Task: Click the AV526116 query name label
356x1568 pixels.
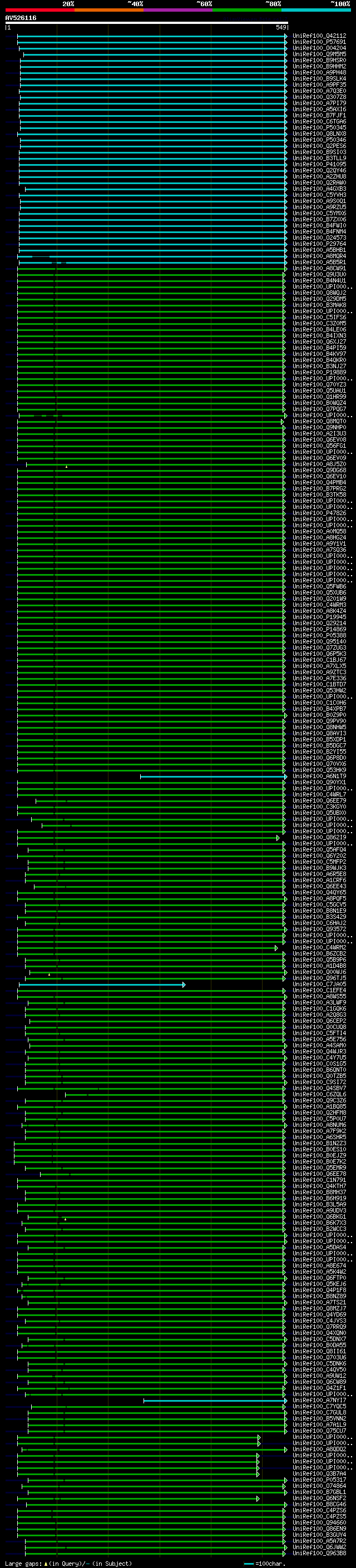Action: (x=21, y=18)
